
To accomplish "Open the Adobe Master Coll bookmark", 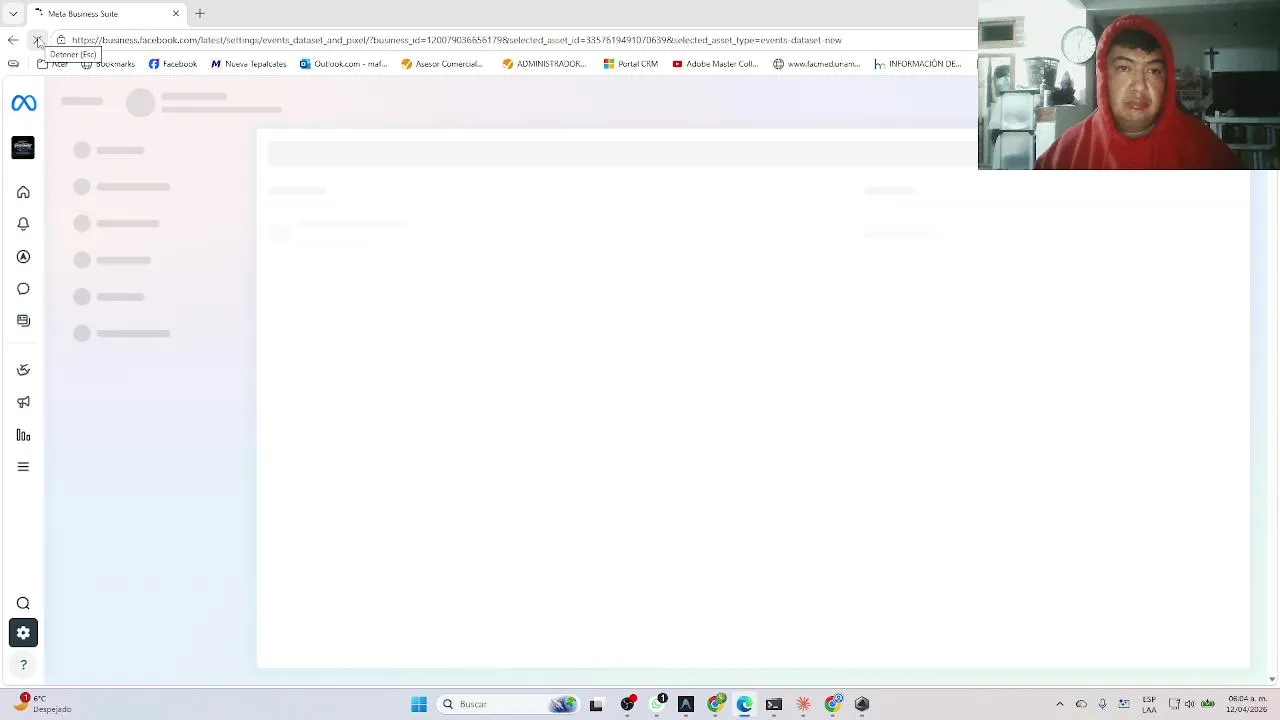I will click(x=715, y=64).
